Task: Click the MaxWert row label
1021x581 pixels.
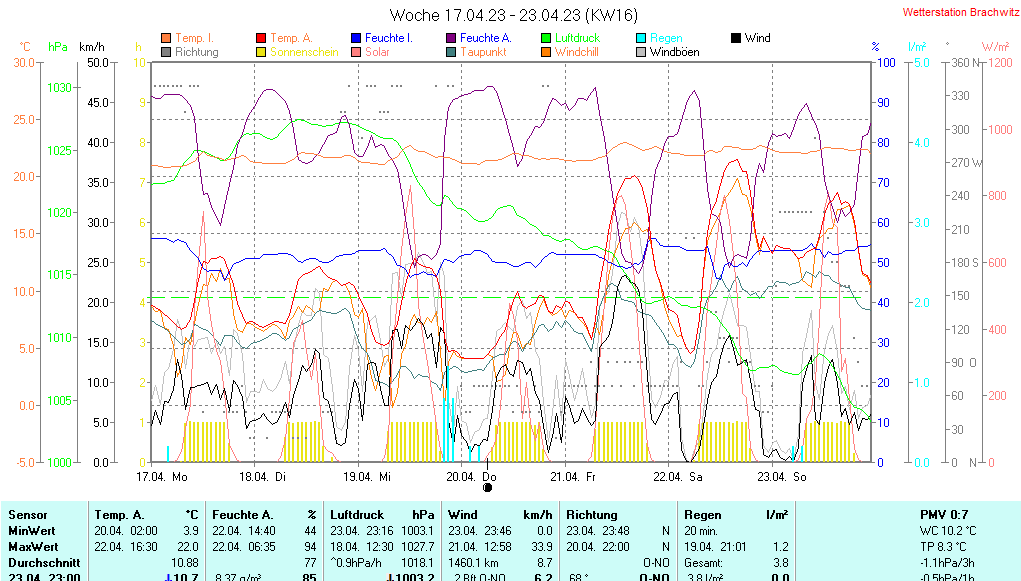Action: coord(33,547)
